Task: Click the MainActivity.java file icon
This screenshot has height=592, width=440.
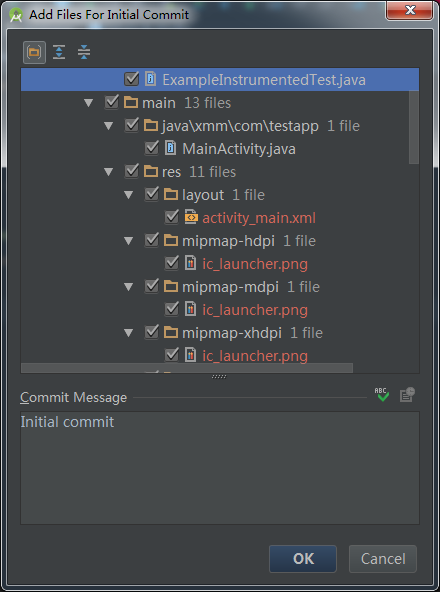Action: pyautogui.click(x=171, y=148)
